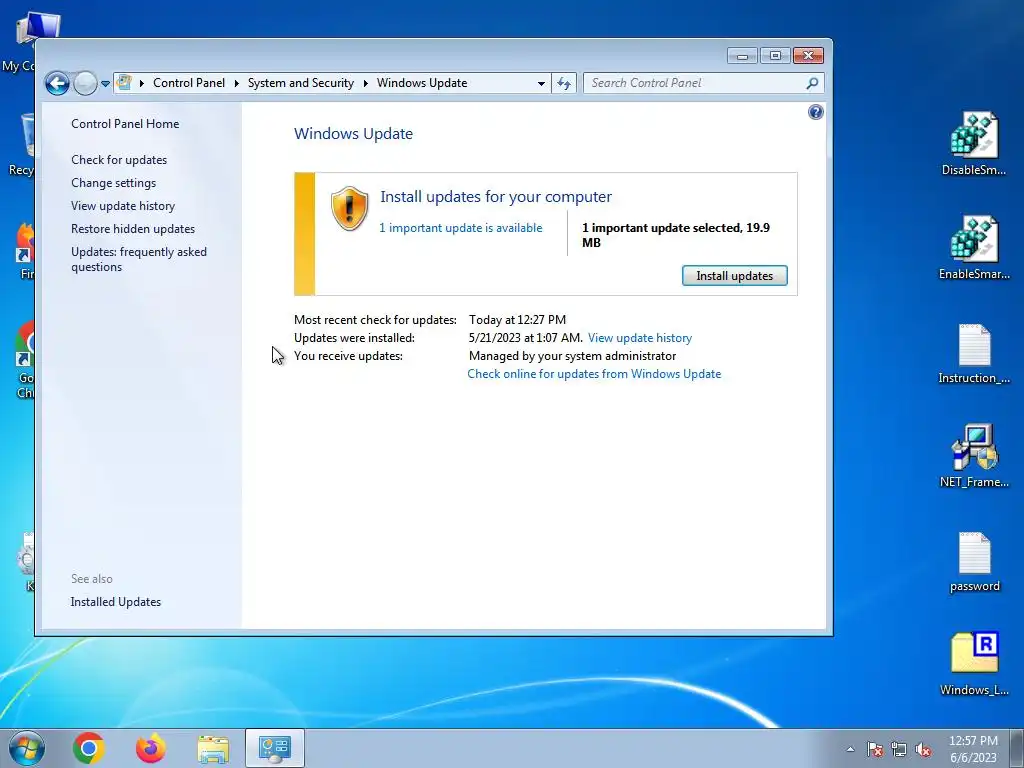This screenshot has height=768, width=1024.
Task: Launch Google Chrome from the taskbar
Action: (x=89, y=748)
